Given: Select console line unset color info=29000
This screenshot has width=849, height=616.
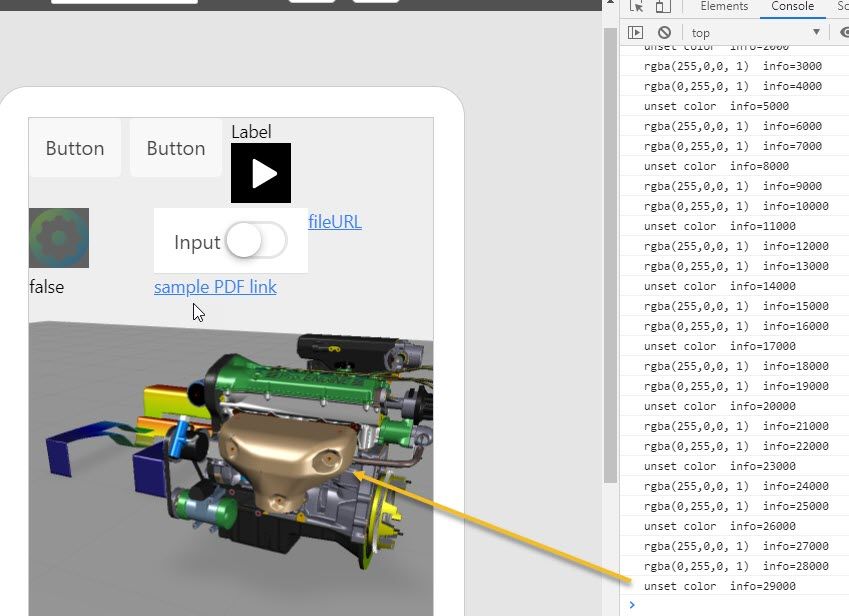Looking at the screenshot, I should click(x=733, y=587).
